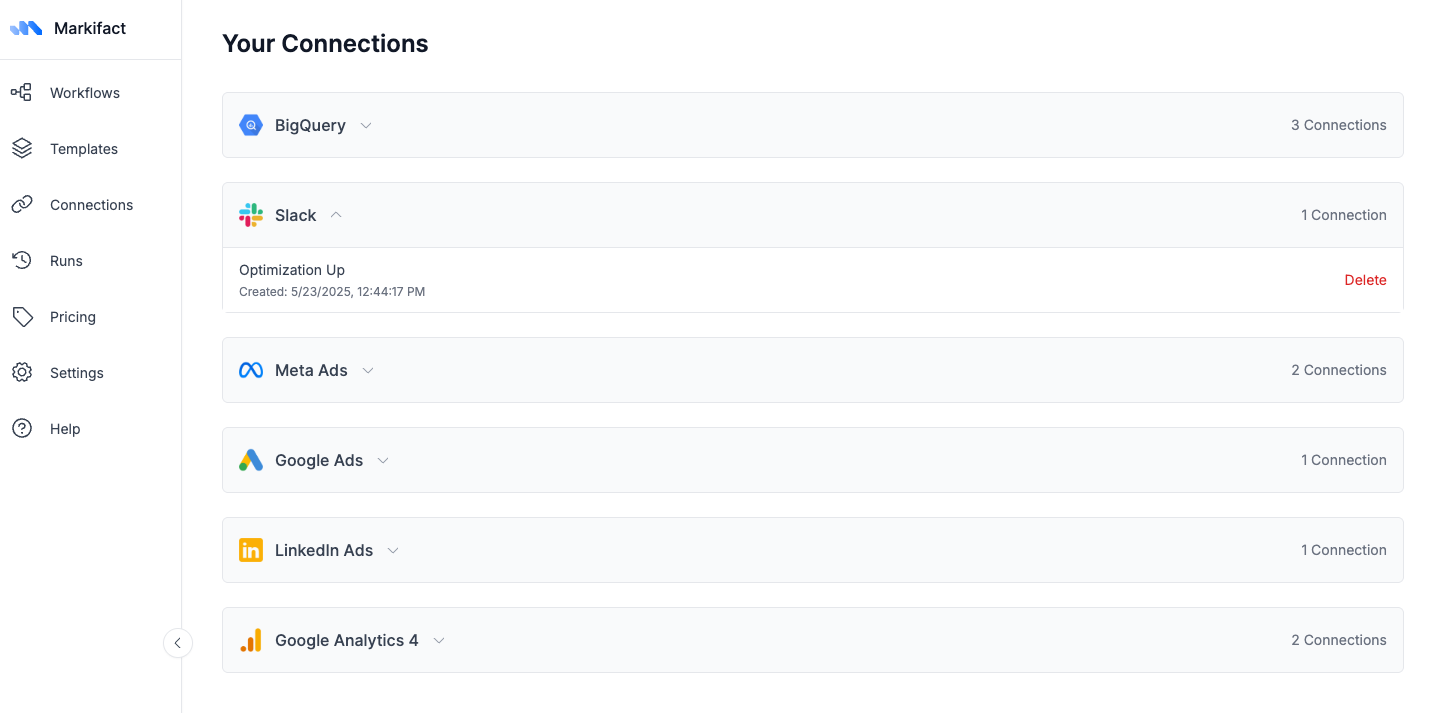The height and width of the screenshot is (713, 1437).
Task: Go to Templates in the sidebar
Action: point(83,149)
